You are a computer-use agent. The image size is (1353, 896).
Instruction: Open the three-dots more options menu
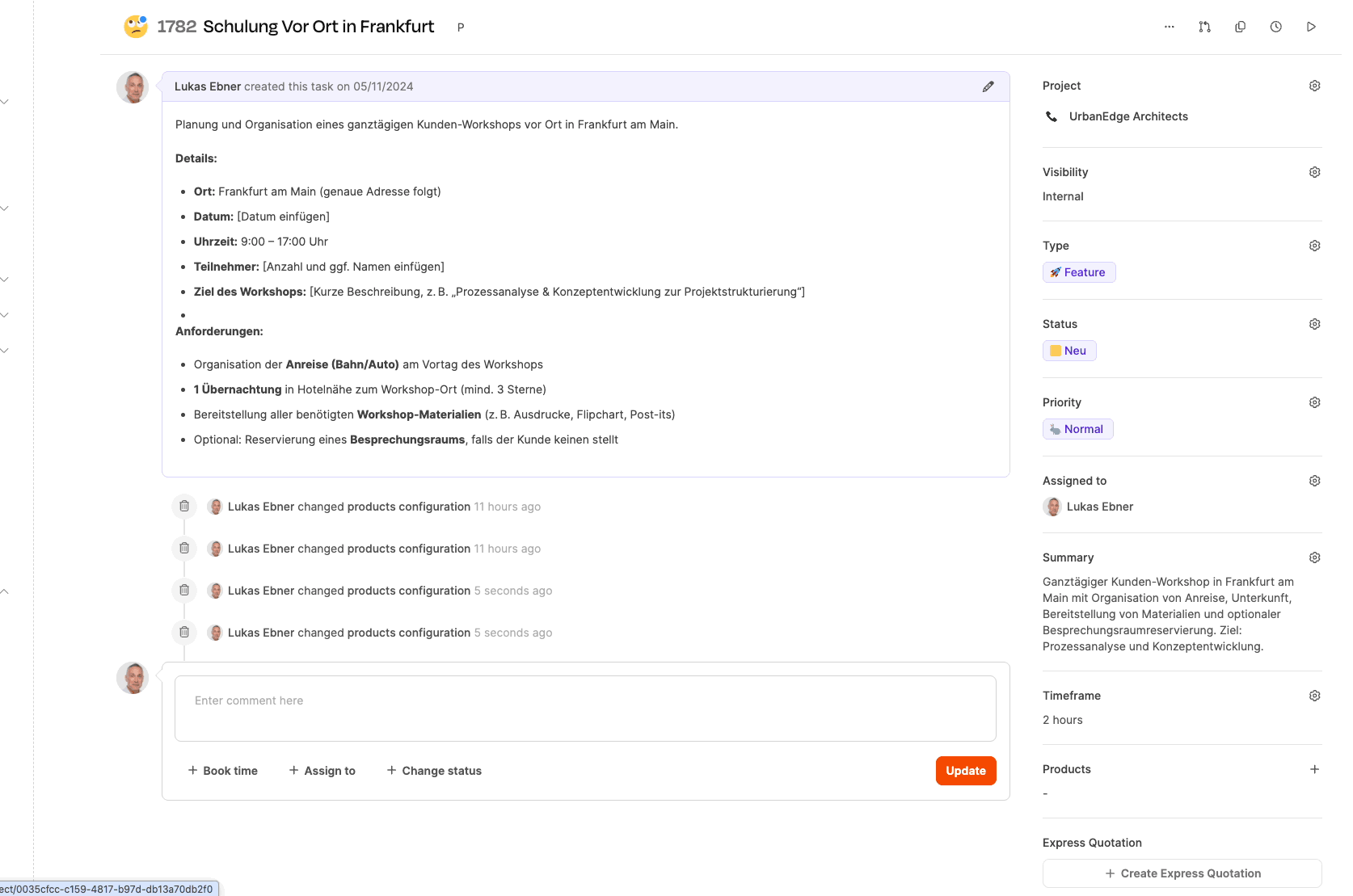click(x=1169, y=27)
